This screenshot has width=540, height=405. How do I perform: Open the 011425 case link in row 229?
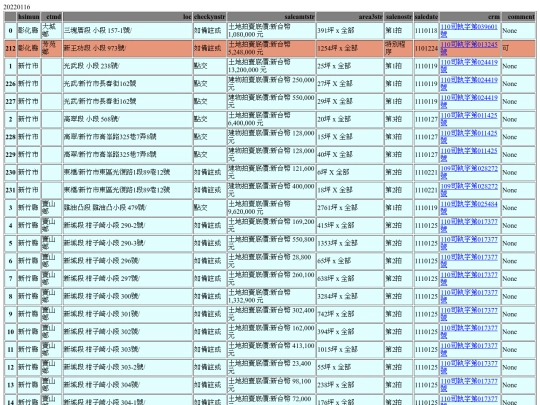coord(469,155)
